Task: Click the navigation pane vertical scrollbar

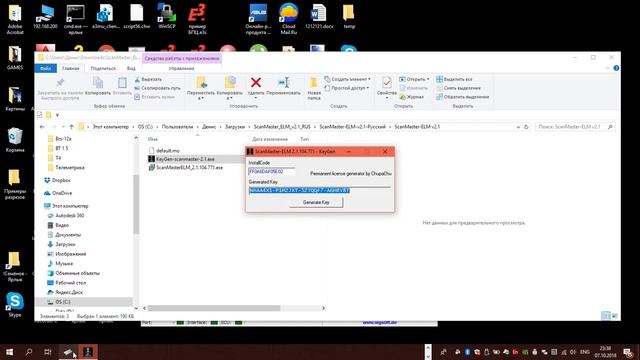Action: (136, 204)
